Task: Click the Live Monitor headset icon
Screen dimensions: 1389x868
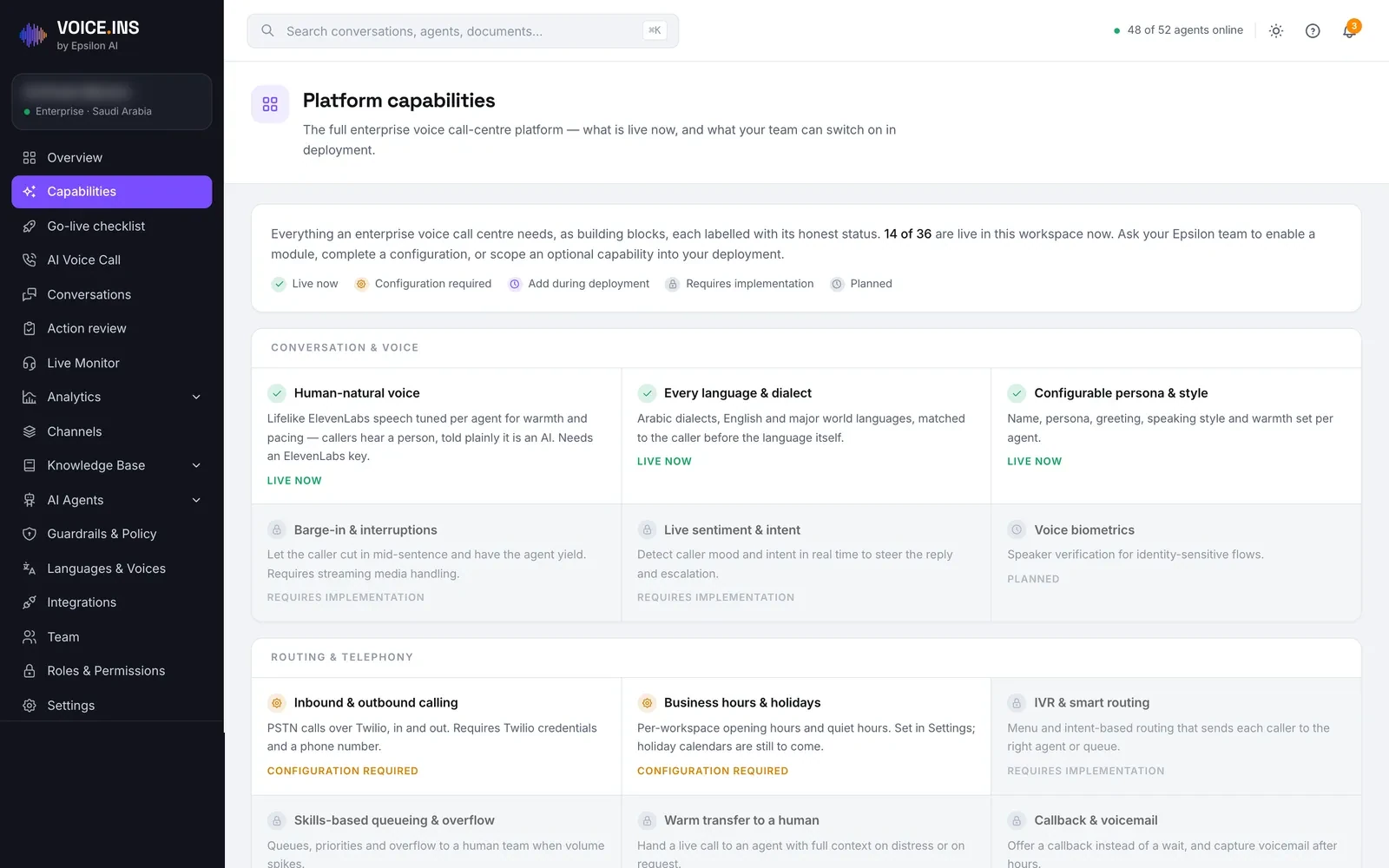Action: tap(30, 364)
